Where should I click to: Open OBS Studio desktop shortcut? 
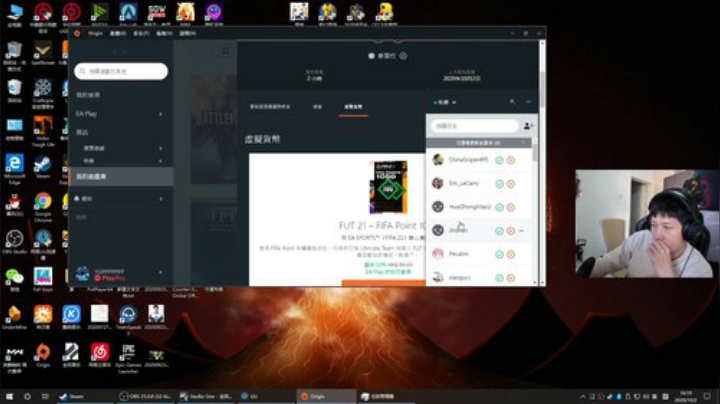click(14, 242)
